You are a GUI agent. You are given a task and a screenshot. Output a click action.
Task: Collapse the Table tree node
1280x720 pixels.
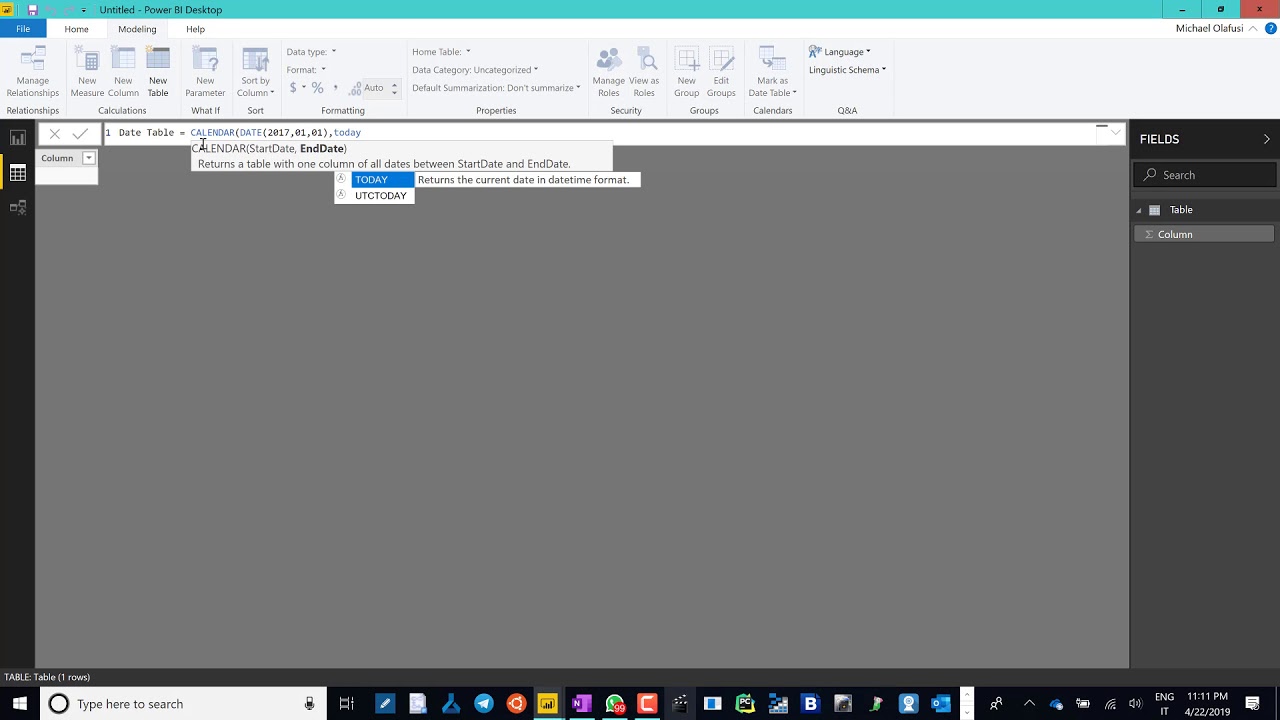(x=1138, y=210)
